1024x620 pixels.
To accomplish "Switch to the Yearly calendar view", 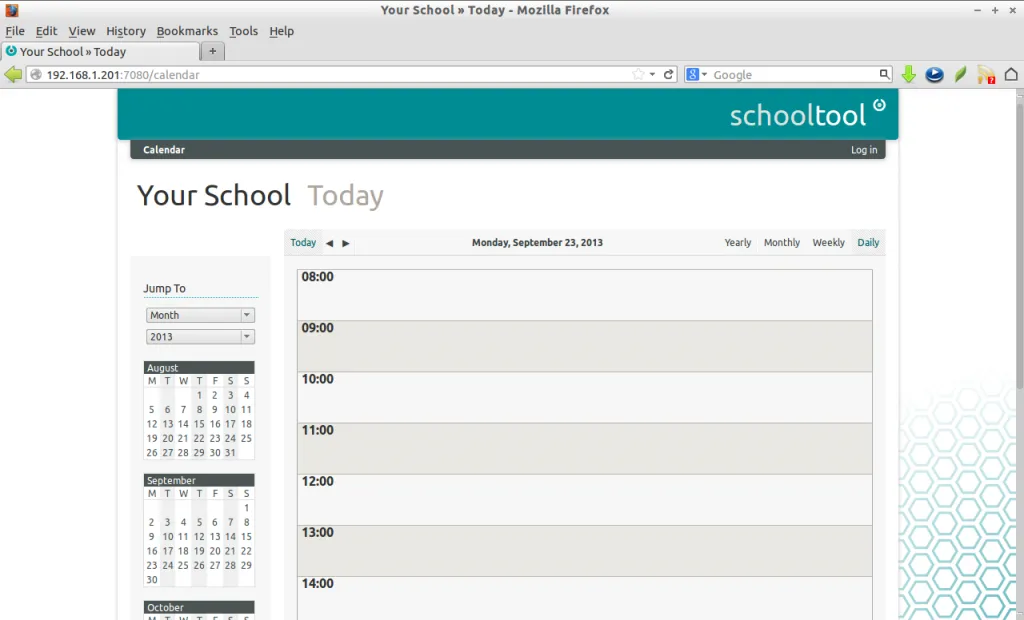I will (x=737, y=242).
